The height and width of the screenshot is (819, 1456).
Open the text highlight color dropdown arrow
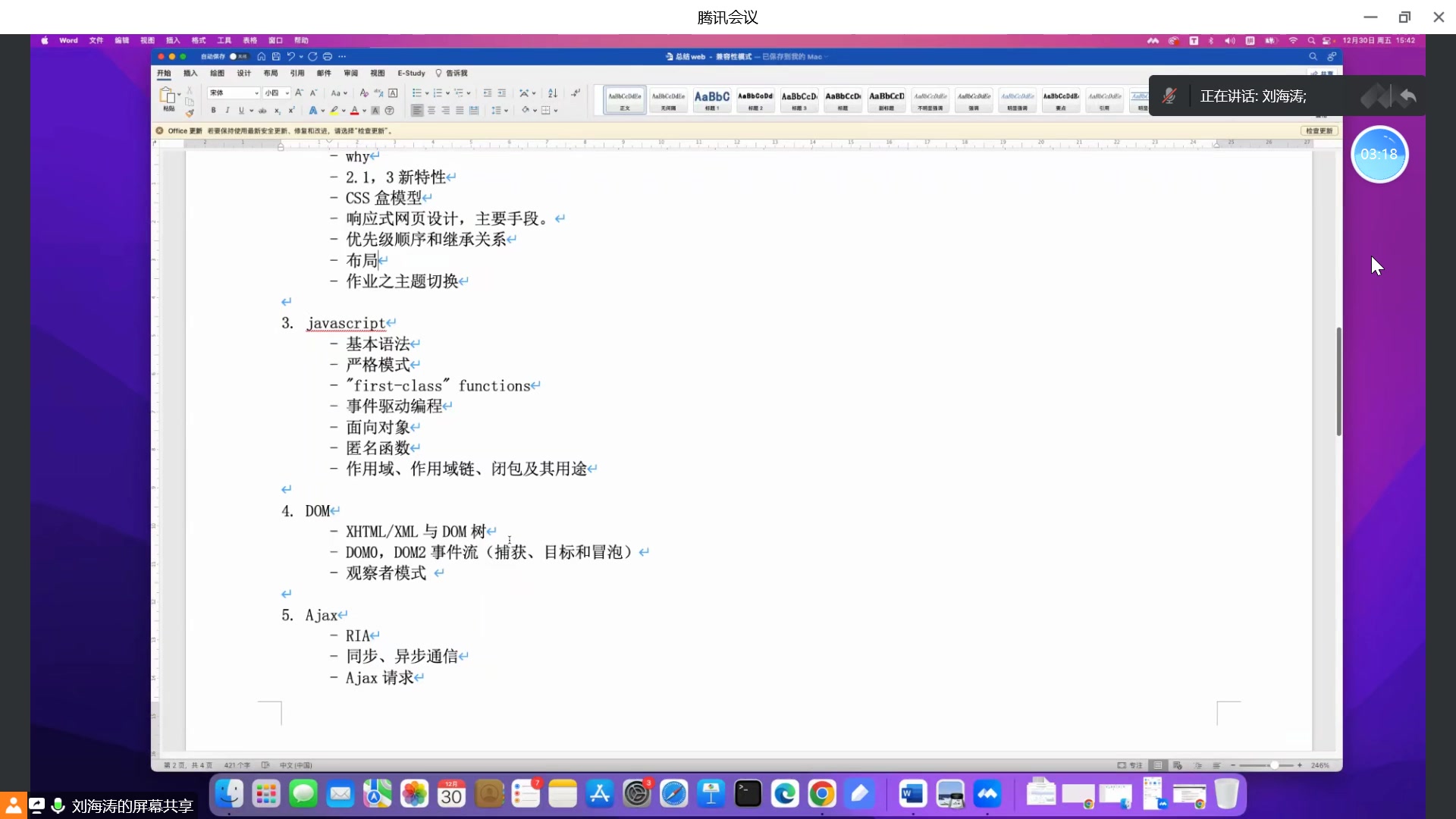[x=344, y=111]
